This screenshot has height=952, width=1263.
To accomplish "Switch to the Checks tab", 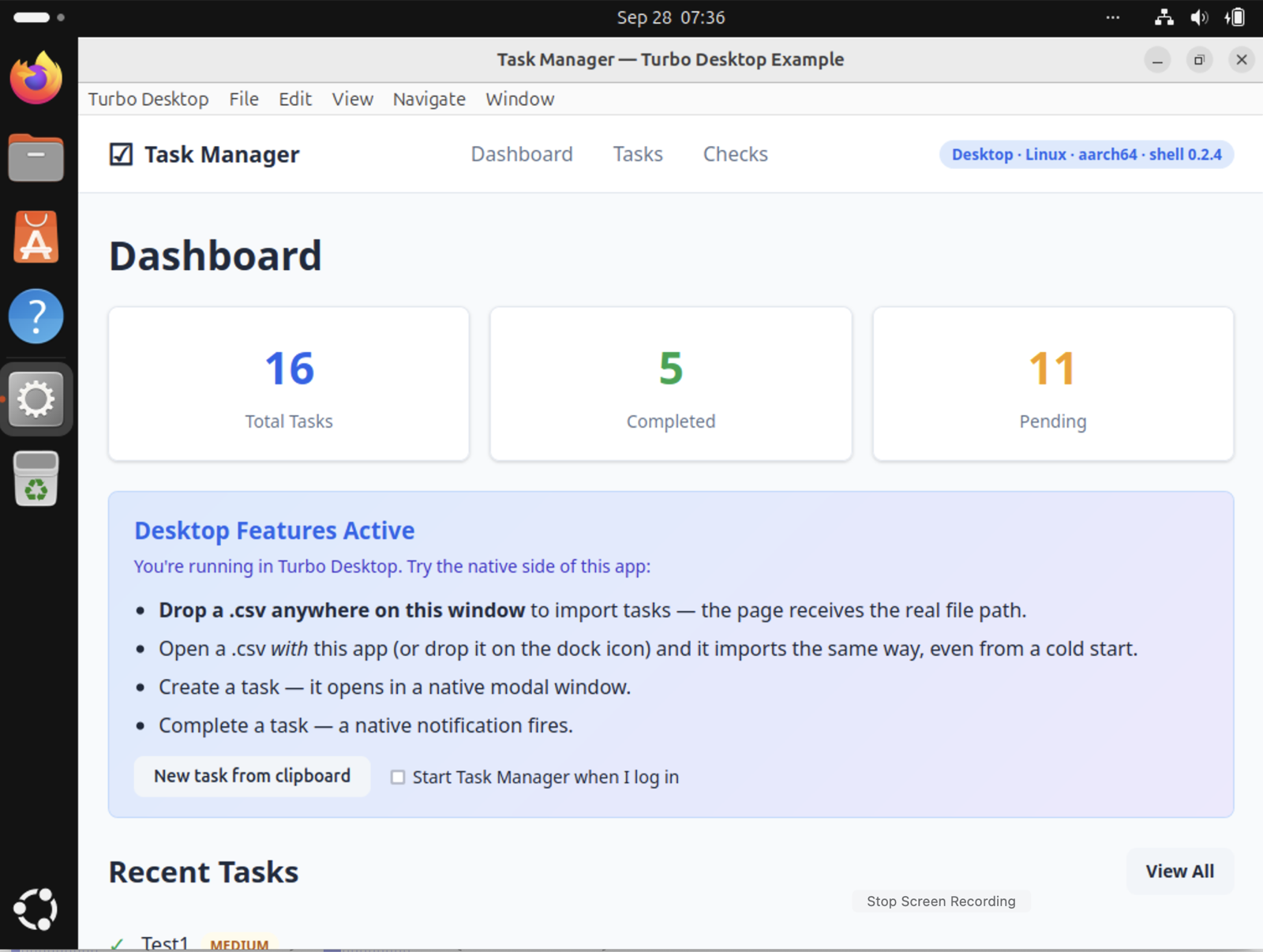I will (736, 154).
